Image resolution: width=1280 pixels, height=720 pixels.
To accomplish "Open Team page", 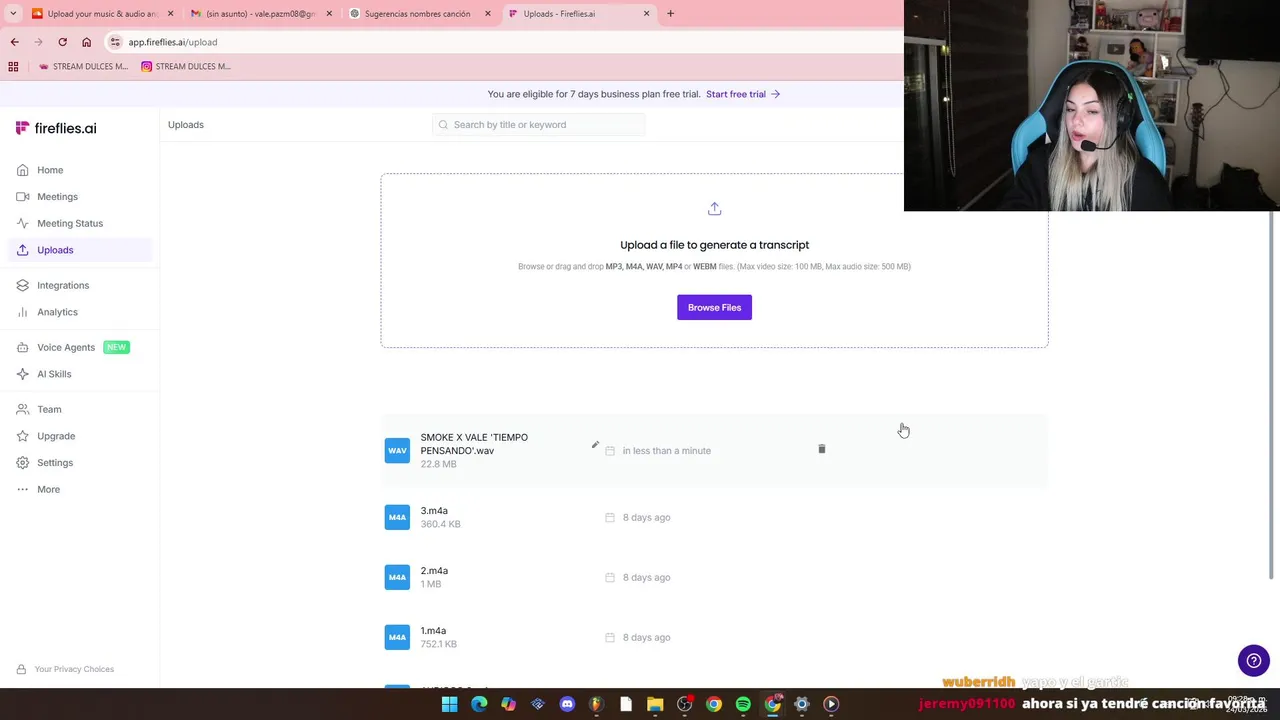I will coord(80,409).
